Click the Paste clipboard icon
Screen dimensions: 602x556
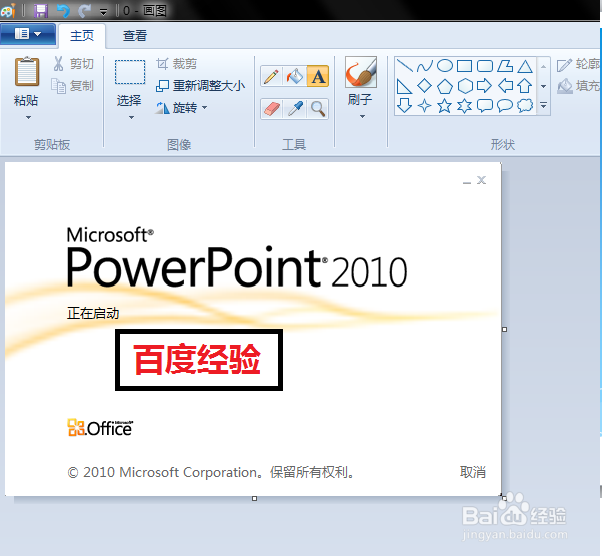click(26, 72)
